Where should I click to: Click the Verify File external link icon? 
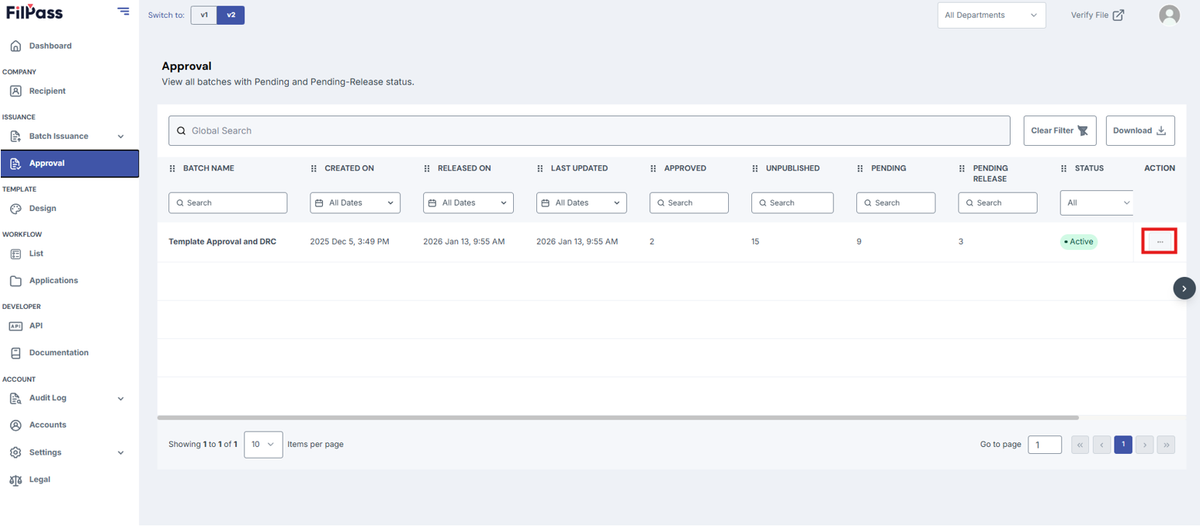pos(1118,15)
